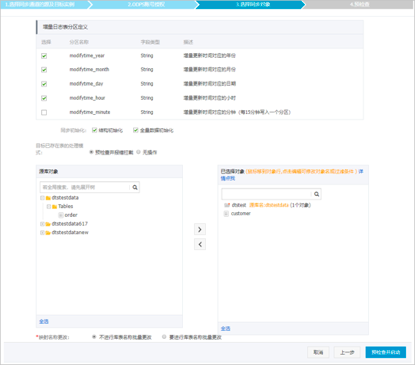This screenshot has width=415, height=365.
Task: Click the String type of modifytime_month row
Action: 147,70
